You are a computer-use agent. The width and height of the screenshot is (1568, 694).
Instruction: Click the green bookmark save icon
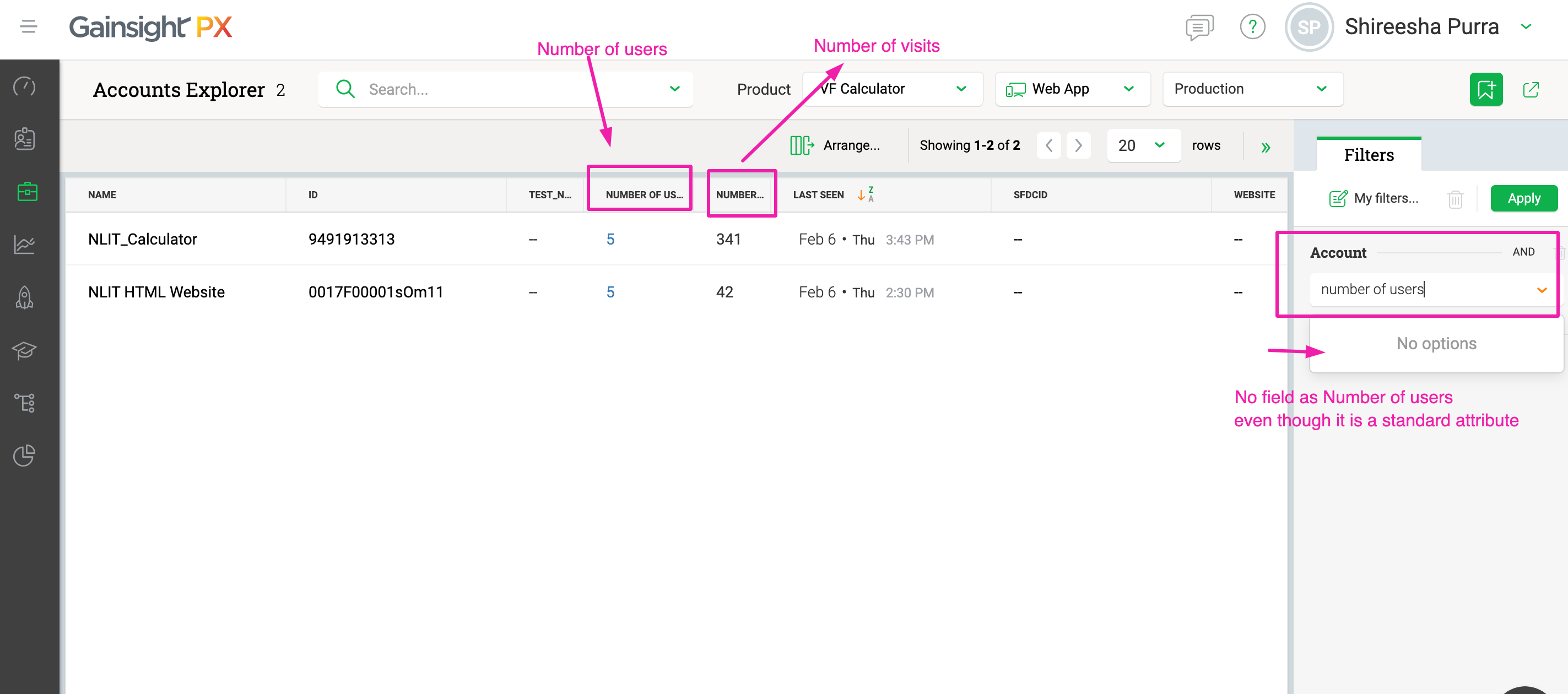tap(1486, 89)
